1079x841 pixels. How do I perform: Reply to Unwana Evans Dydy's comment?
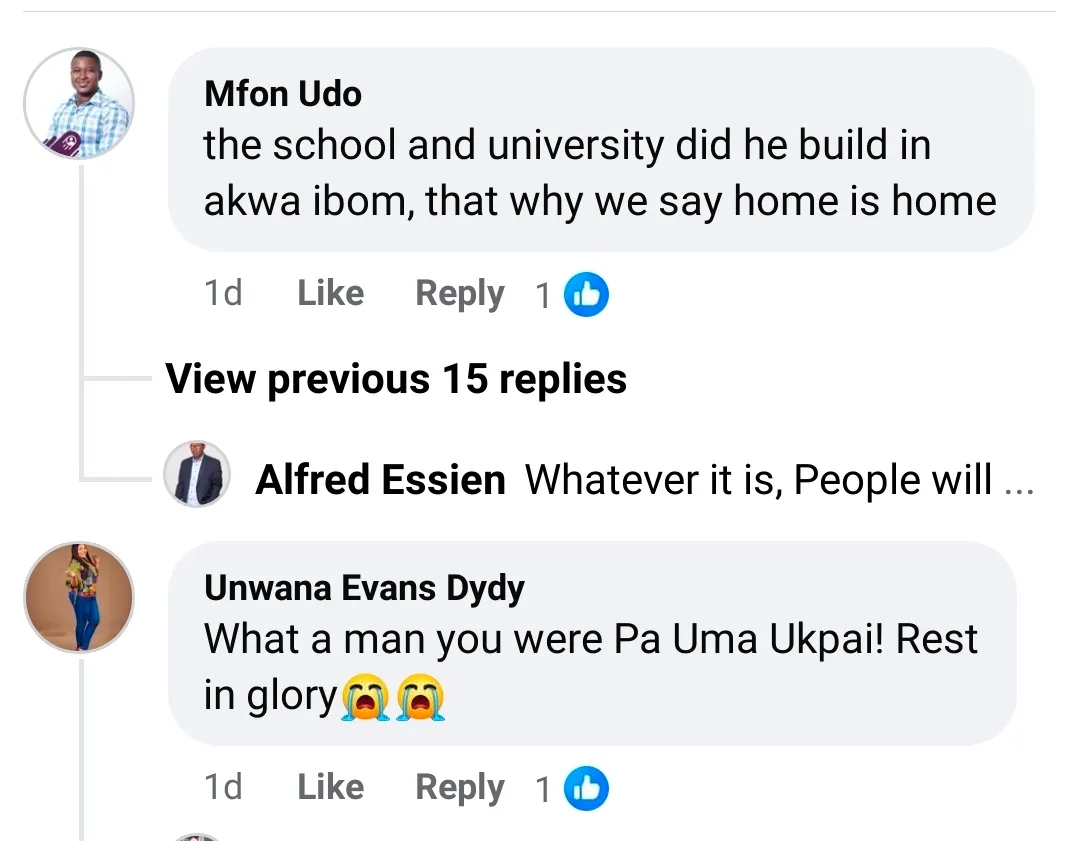(460, 788)
